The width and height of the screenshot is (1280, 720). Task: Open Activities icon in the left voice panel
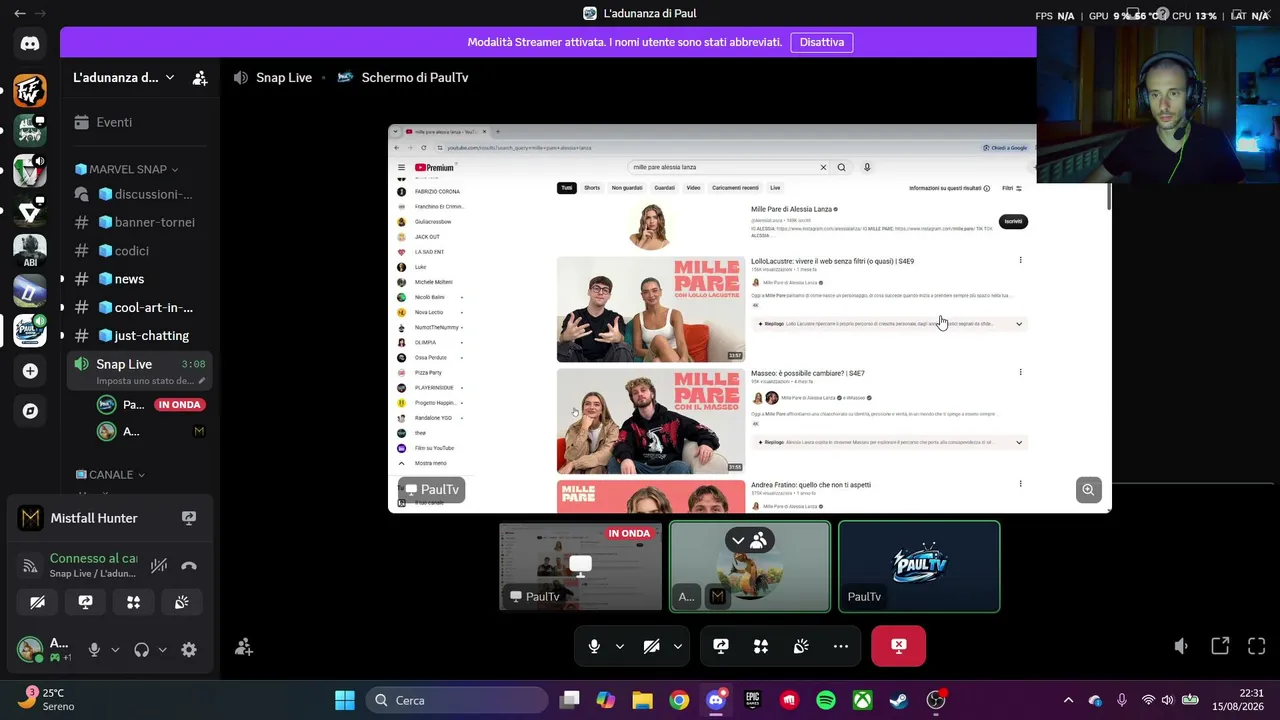point(134,602)
